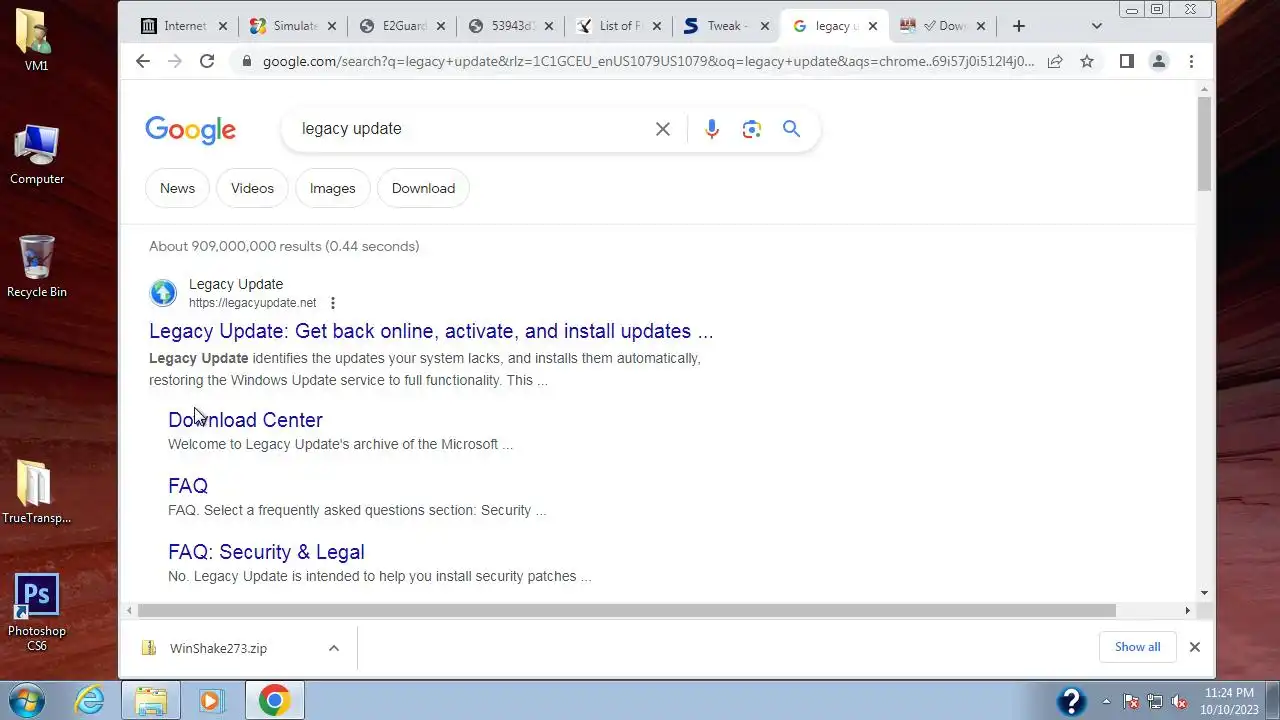Launch Internet Explorer from the taskbar
The height and width of the screenshot is (720, 1280).
coord(90,700)
